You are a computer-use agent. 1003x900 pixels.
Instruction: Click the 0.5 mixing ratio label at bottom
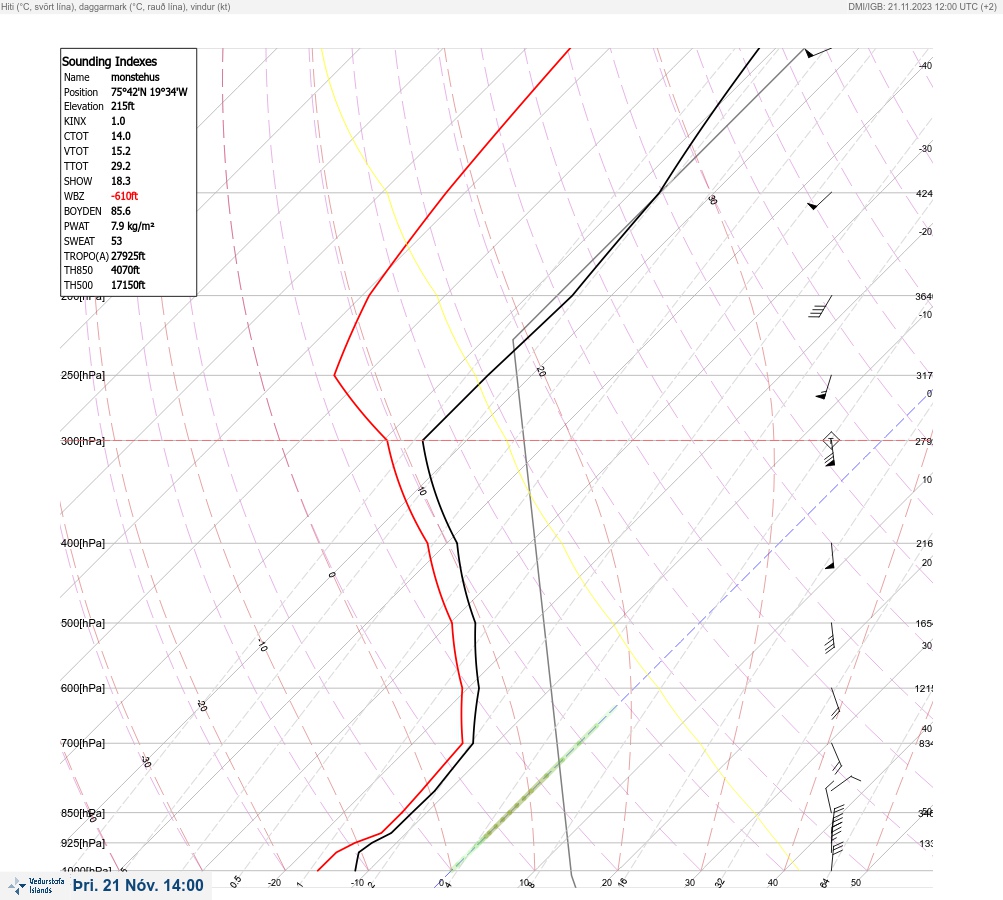[235, 881]
